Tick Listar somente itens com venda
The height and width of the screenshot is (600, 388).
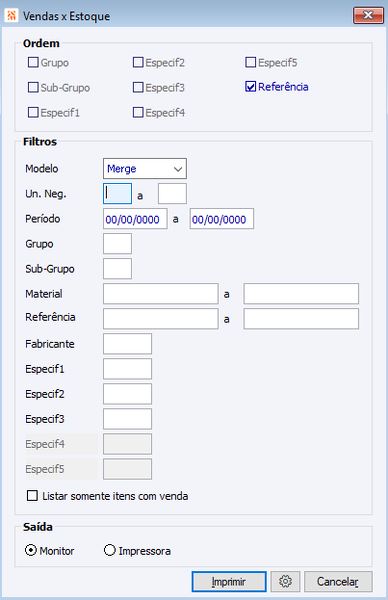(33, 496)
